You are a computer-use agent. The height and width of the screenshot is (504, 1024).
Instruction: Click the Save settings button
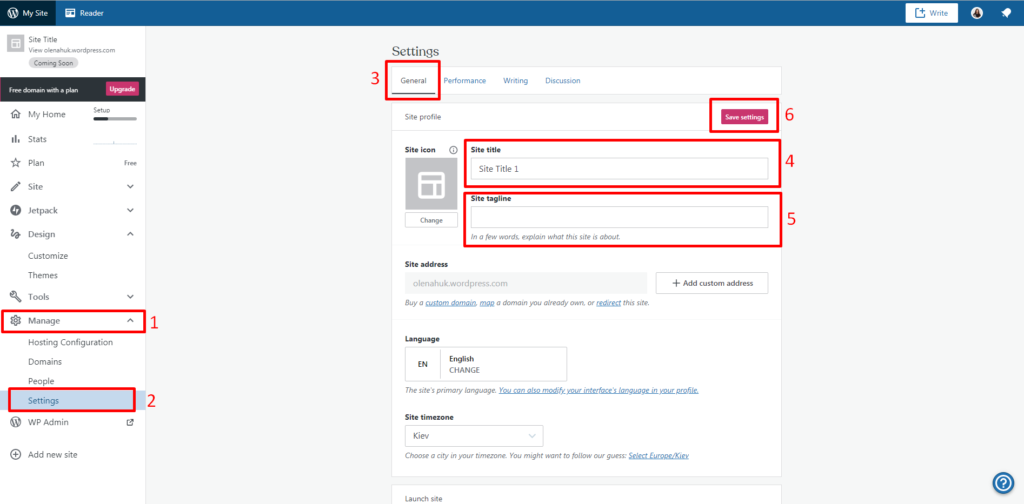point(744,117)
